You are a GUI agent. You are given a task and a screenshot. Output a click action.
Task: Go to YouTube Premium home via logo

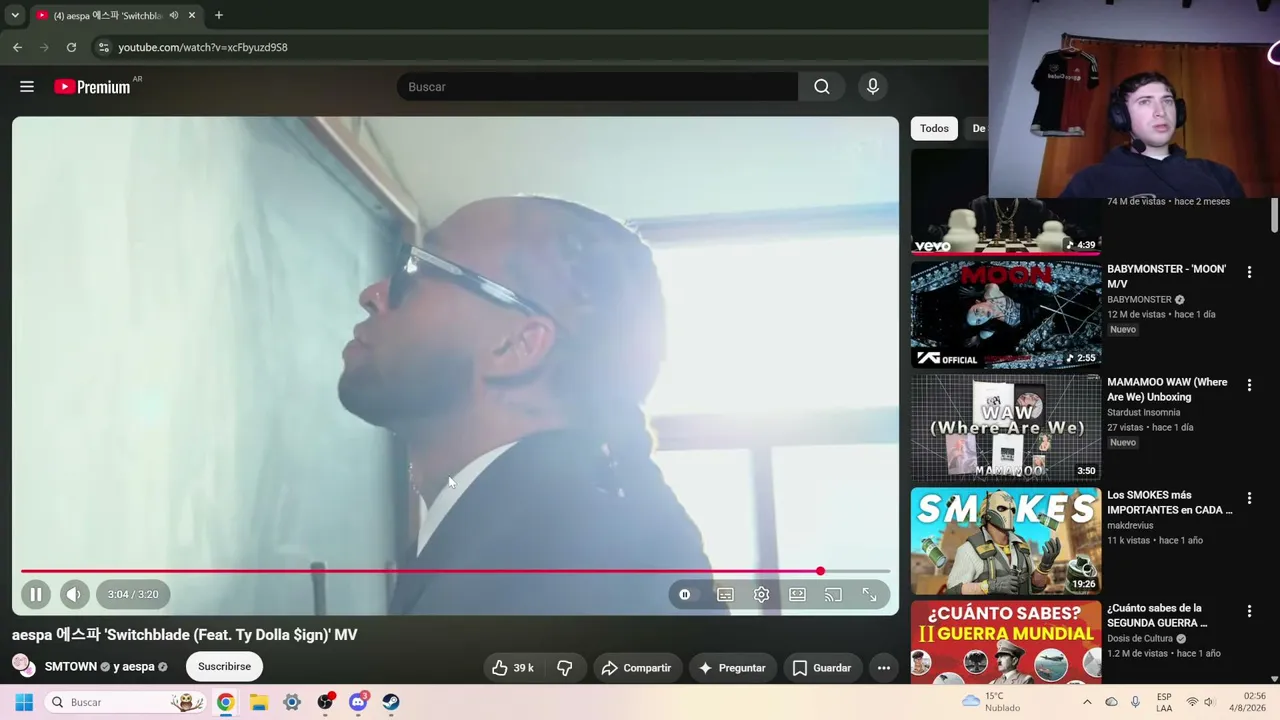[92, 87]
